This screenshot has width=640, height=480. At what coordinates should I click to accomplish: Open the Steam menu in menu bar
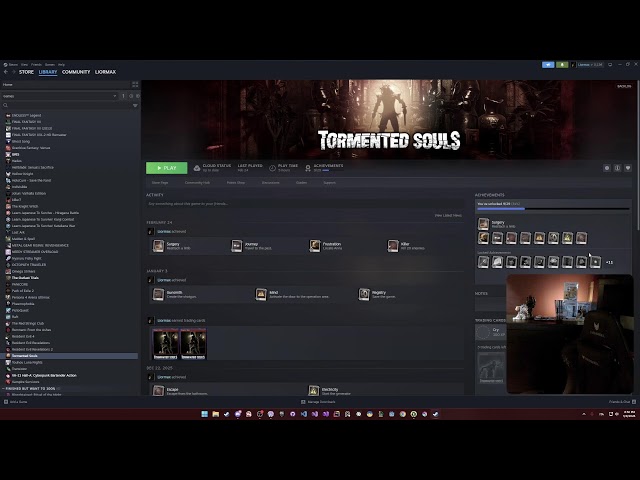point(13,64)
